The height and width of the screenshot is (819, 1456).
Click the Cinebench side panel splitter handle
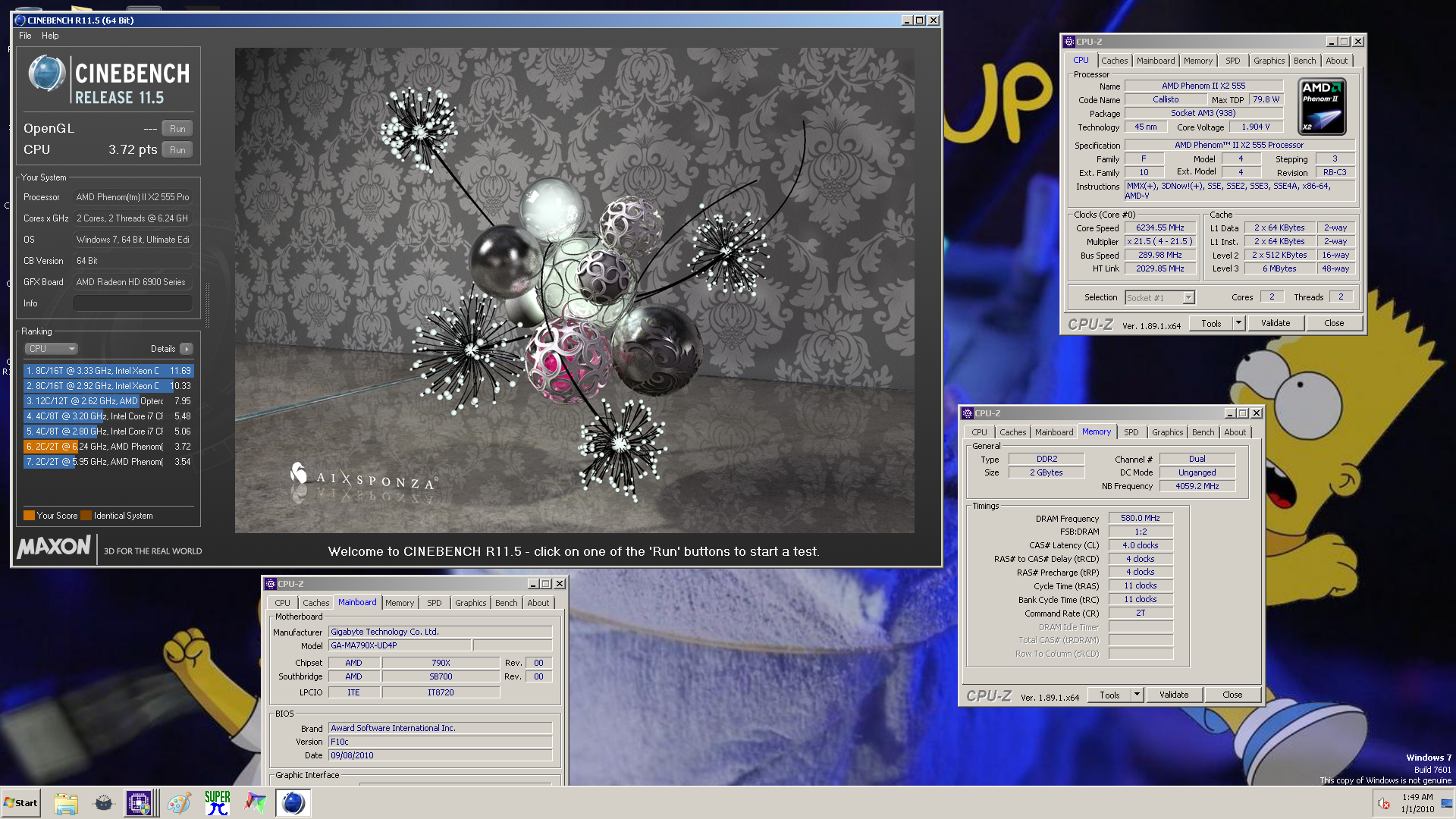click(207, 305)
